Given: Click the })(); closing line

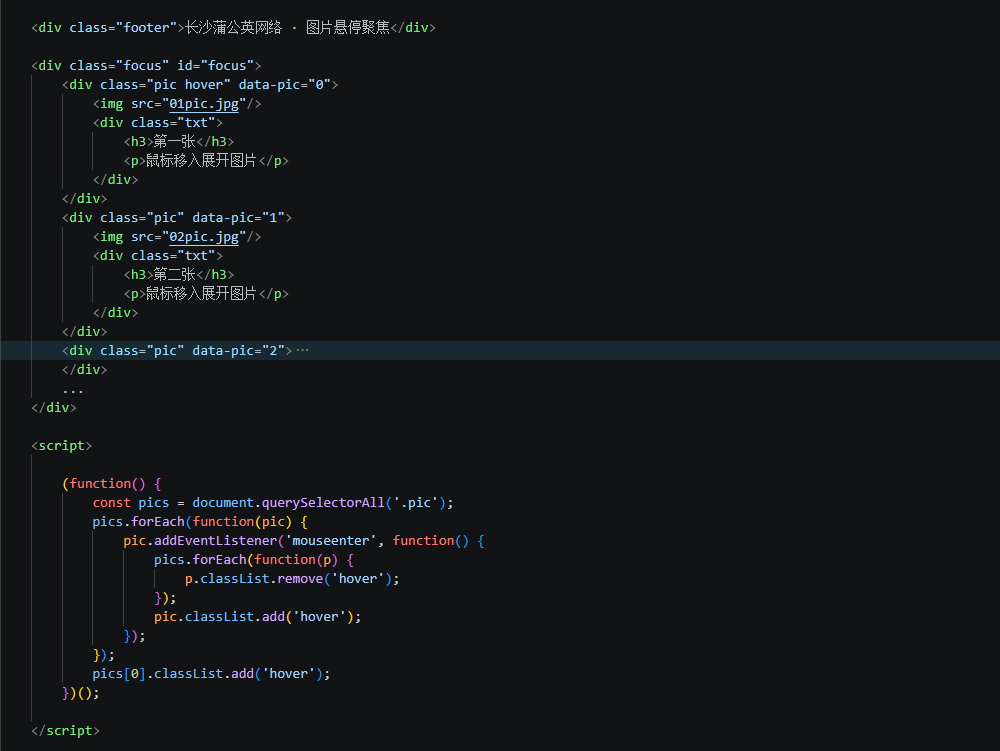Looking at the screenshot, I should pos(81,693).
